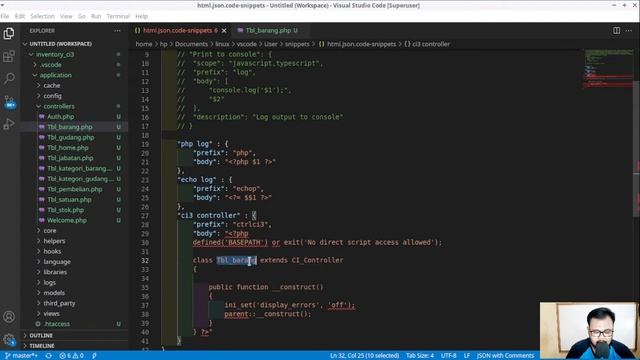Click the master branch status bar item
Viewport: 640px width, 360px height.
coord(21,356)
